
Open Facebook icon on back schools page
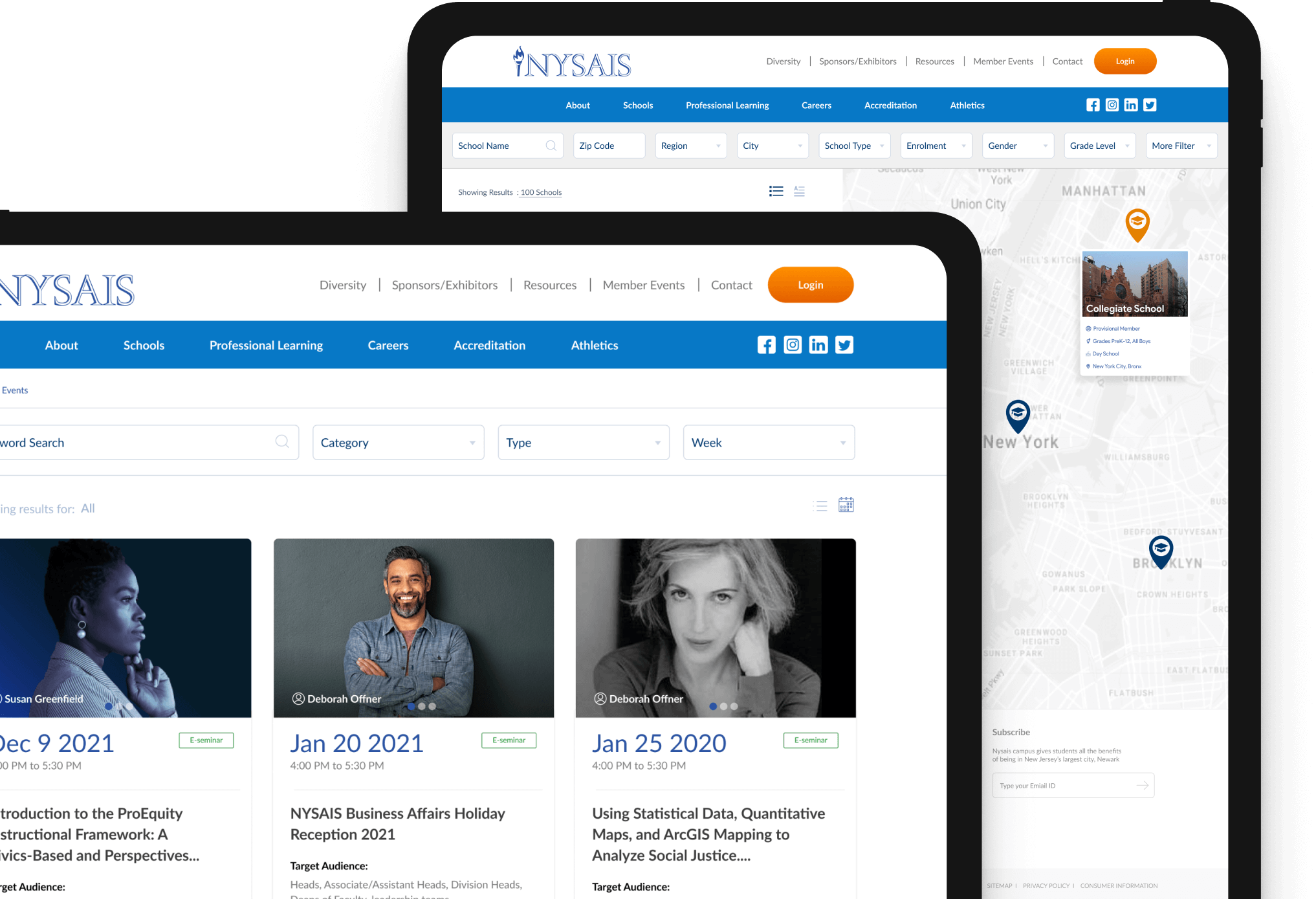1093,105
